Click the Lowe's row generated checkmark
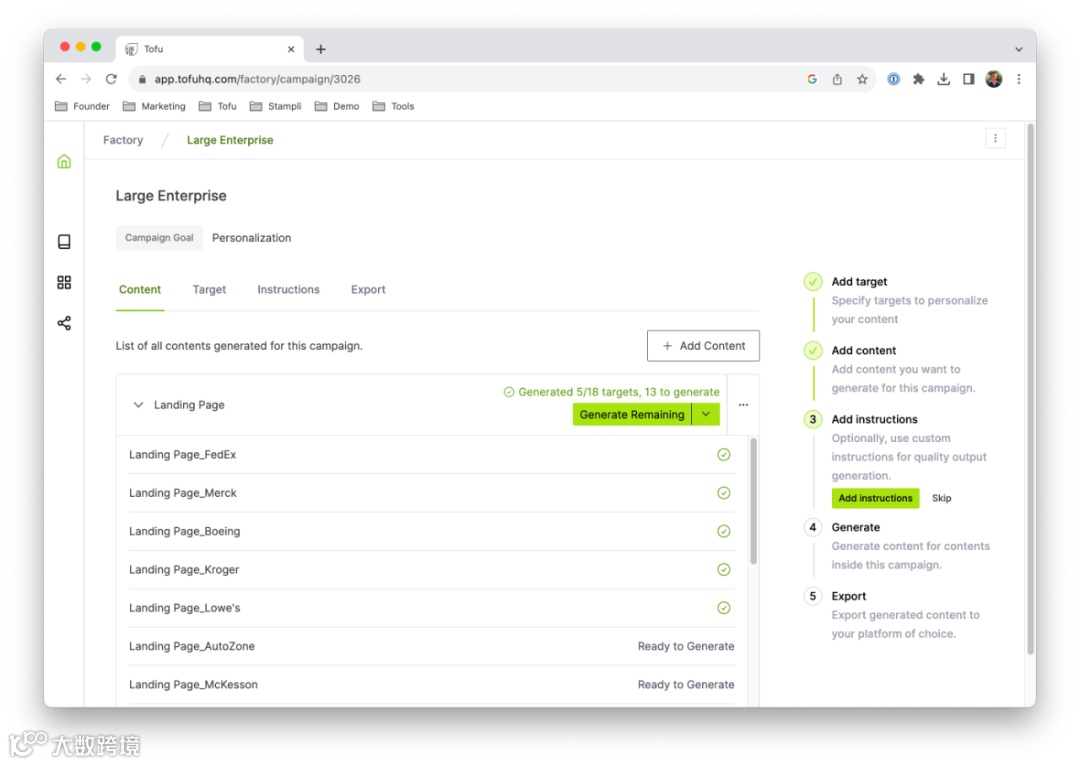 click(723, 608)
